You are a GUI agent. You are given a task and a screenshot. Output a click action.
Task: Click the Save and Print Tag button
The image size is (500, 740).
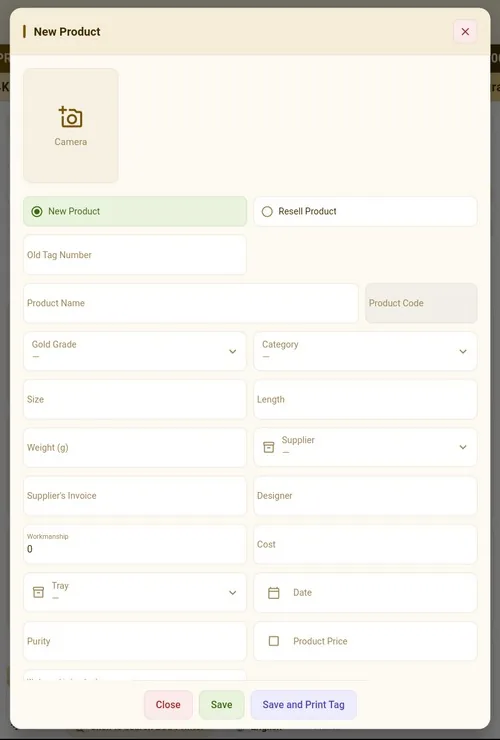click(304, 705)
